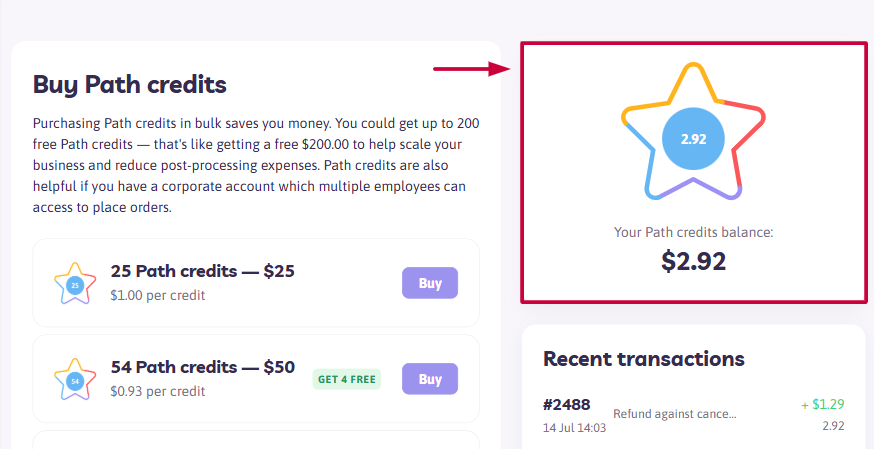Click the Buy Path credits heading
The image size is (874, 449).
coord(130,85)
